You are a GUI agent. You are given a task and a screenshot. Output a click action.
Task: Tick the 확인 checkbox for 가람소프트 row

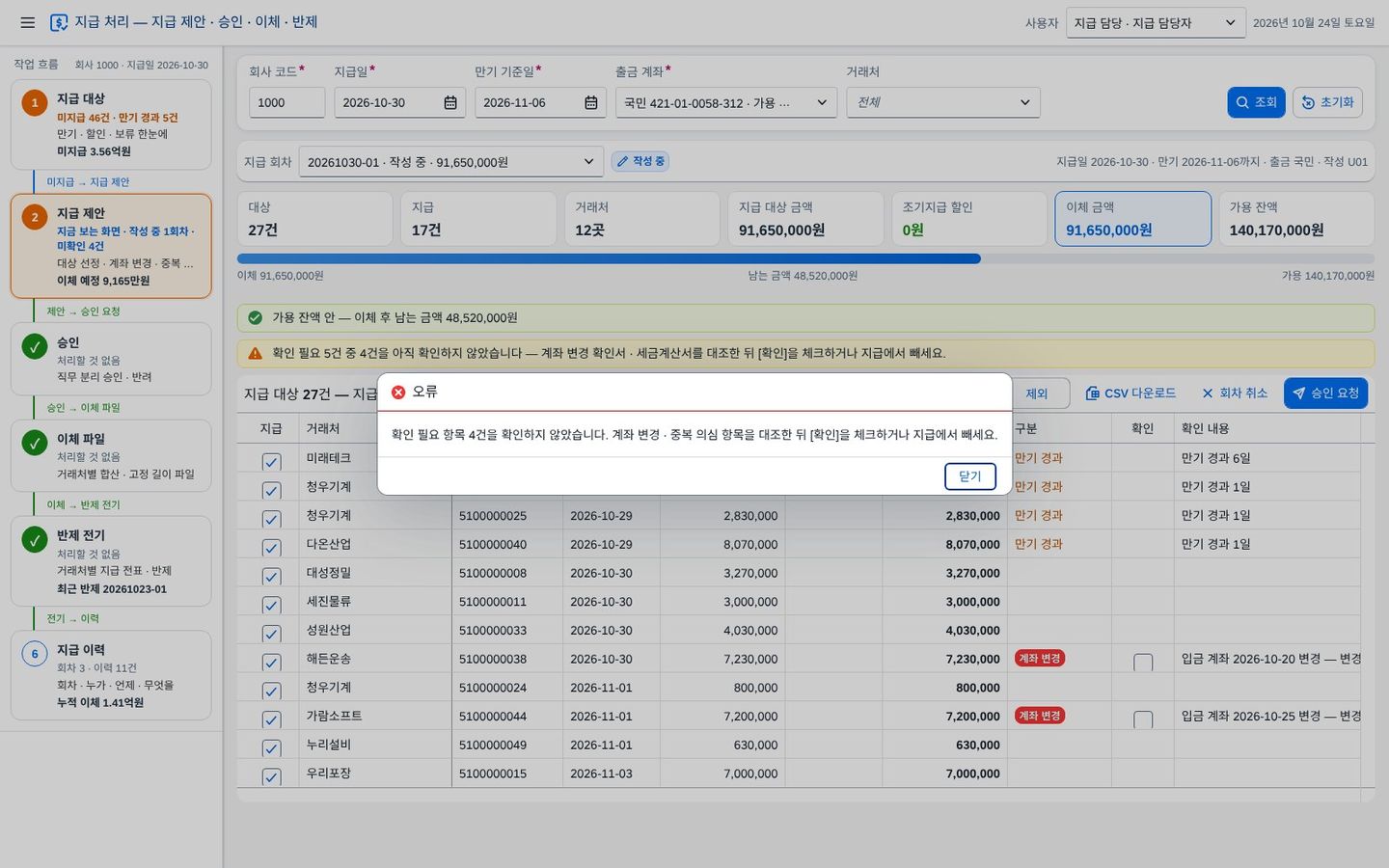[1143, 719]
